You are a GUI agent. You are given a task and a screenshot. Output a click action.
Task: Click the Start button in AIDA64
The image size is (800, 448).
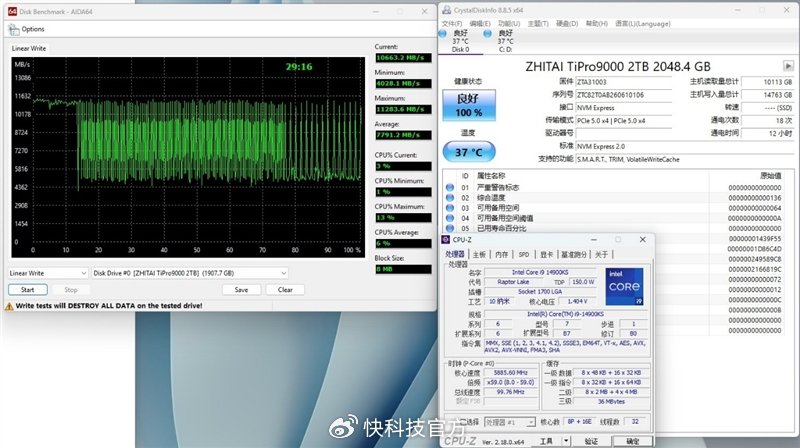(x=28, y=290)
